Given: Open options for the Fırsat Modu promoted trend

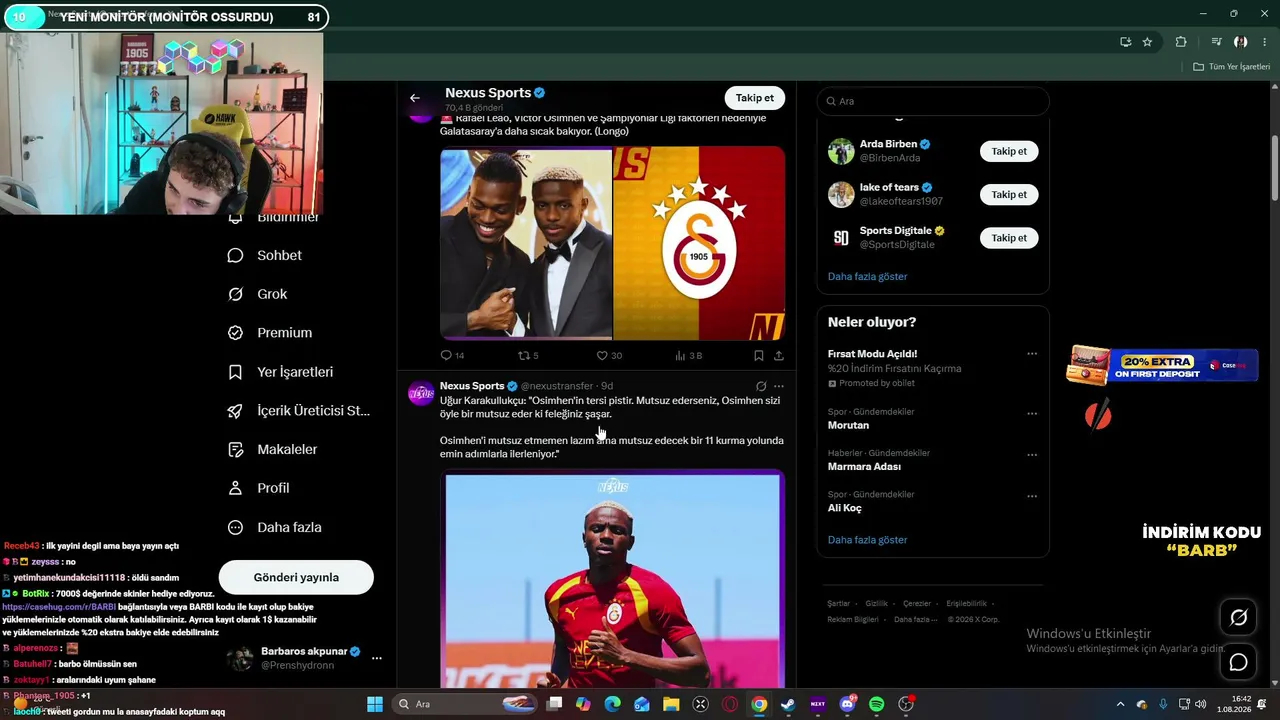Looking at the screenshot, I should pos(1032,354).
